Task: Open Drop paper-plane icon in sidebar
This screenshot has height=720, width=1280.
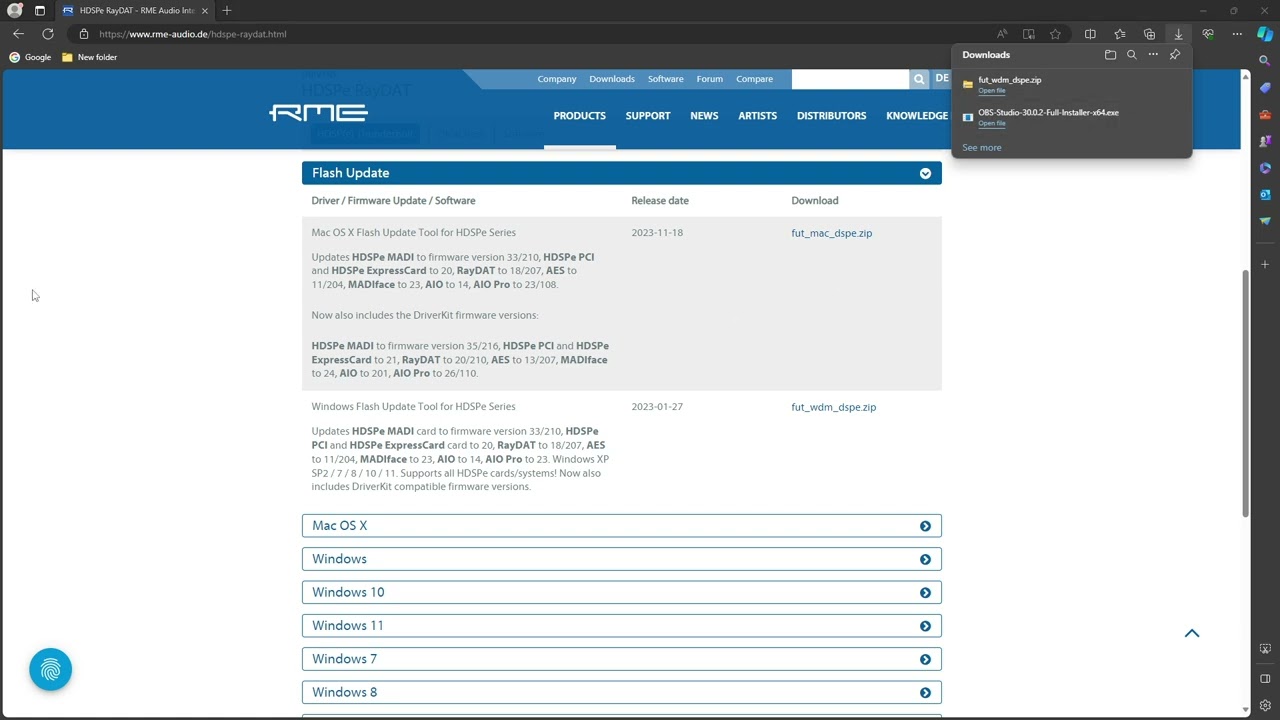Action: (1265, 221)
